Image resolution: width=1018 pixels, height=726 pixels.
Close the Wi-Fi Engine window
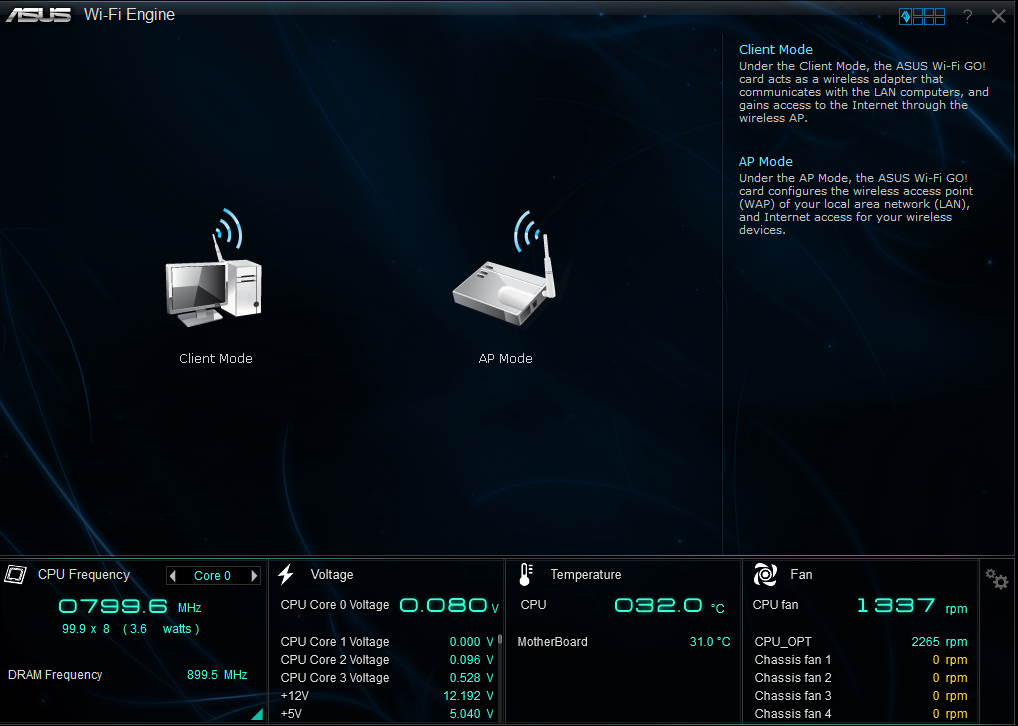(998, 16)
